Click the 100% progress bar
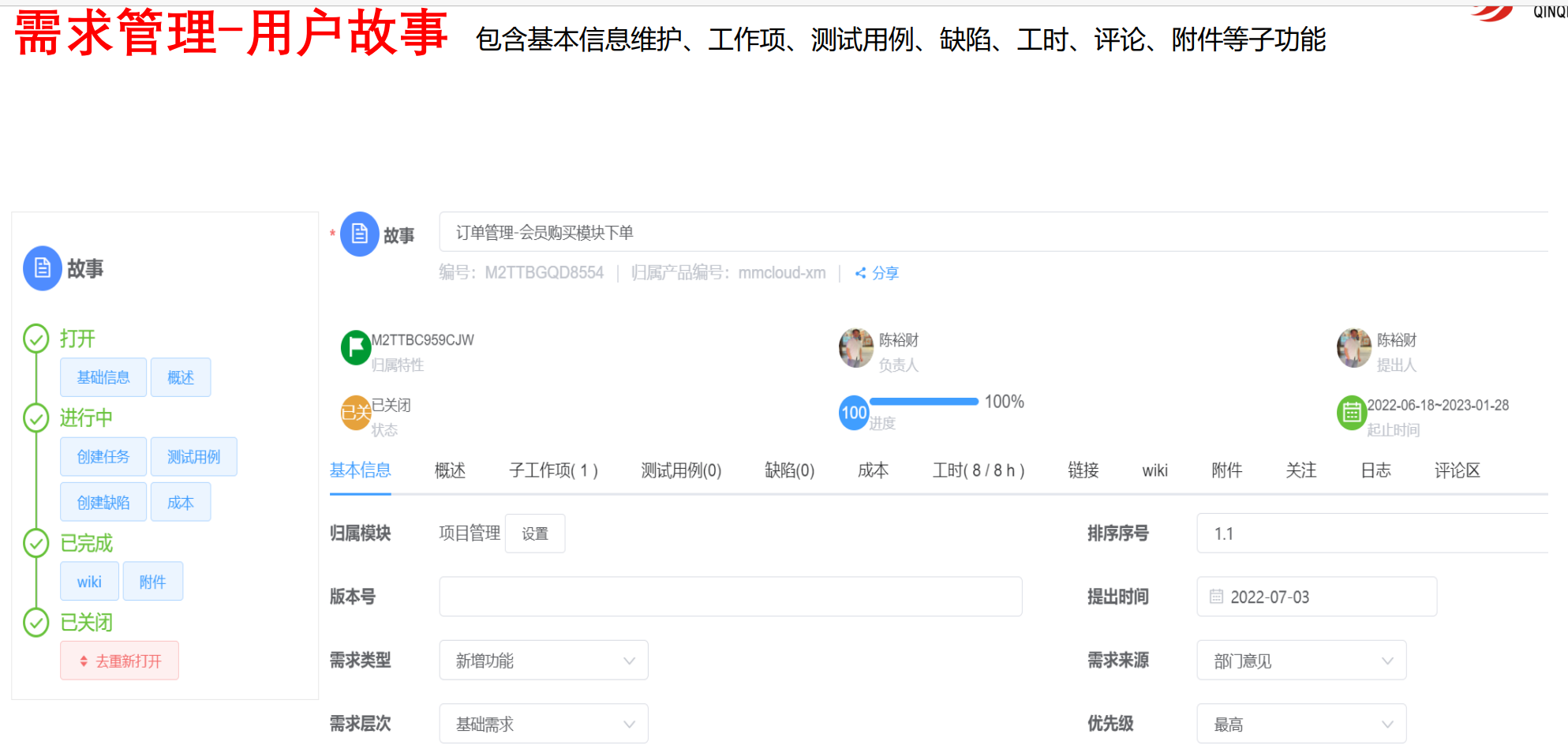The image size is (1568, 749). click(x=924, y=402)
